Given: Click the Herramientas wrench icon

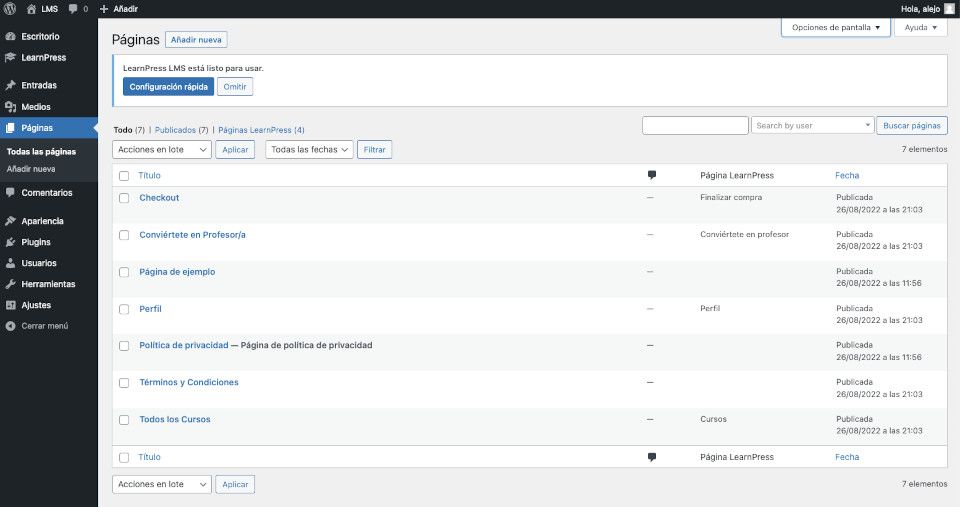Looking at the screenshot, I should tap(10, 284).
